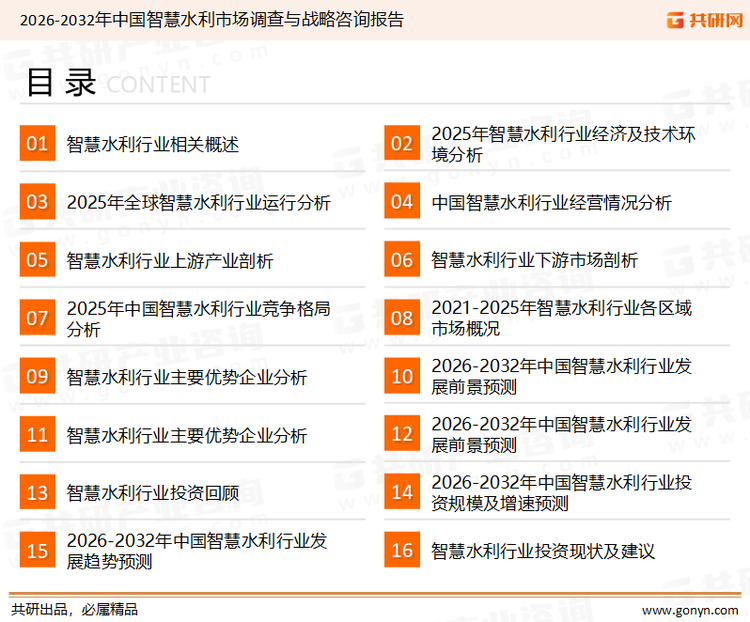Viewport: 750px width, 622px height.
Task: Select chapter title 2021-2025年智慧水利行业各区域市场概况
Action: click(x=562, y=318)
